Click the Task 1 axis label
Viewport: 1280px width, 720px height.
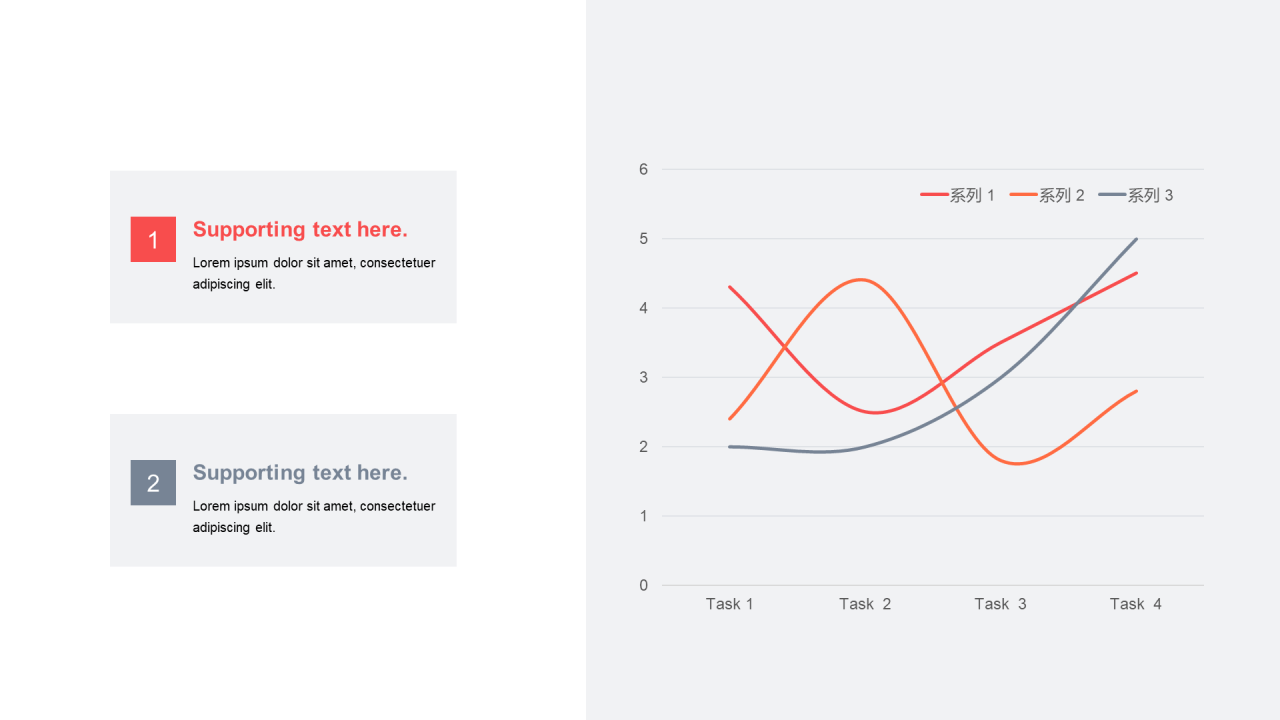(729, 604)
